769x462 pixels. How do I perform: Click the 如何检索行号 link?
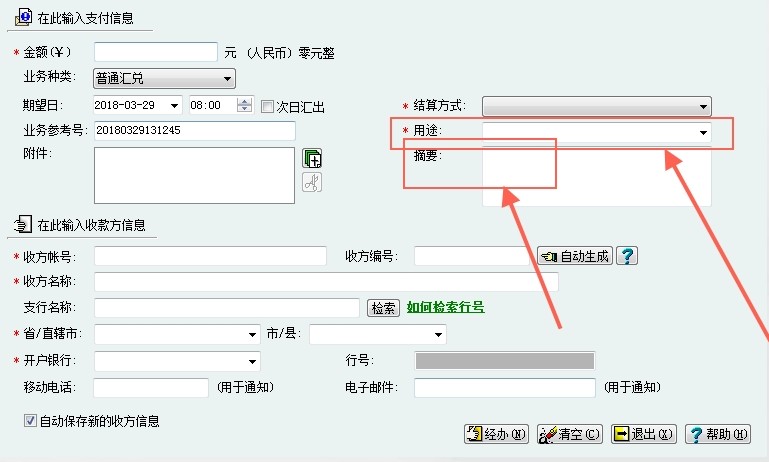(x=445, y=308)
